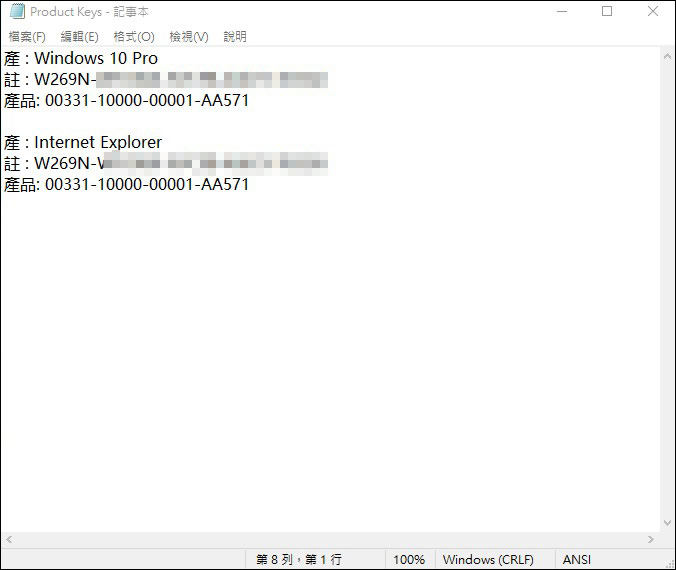Open the 檔案(F) menu

[x=27, y=37]
